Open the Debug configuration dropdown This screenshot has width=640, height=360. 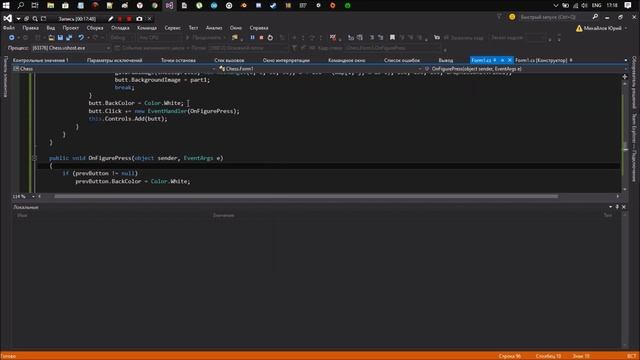[122, 38]
